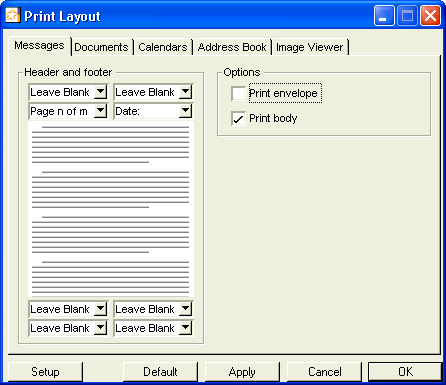Image resolution: width=446 pixels, height=385 pixels.
Task: Open the Date: header dropdown
Action: [x=153, y=111]
